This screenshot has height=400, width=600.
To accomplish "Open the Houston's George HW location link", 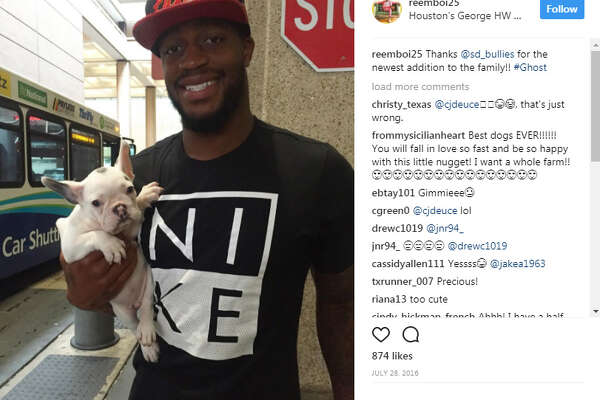I will point(465,16).
